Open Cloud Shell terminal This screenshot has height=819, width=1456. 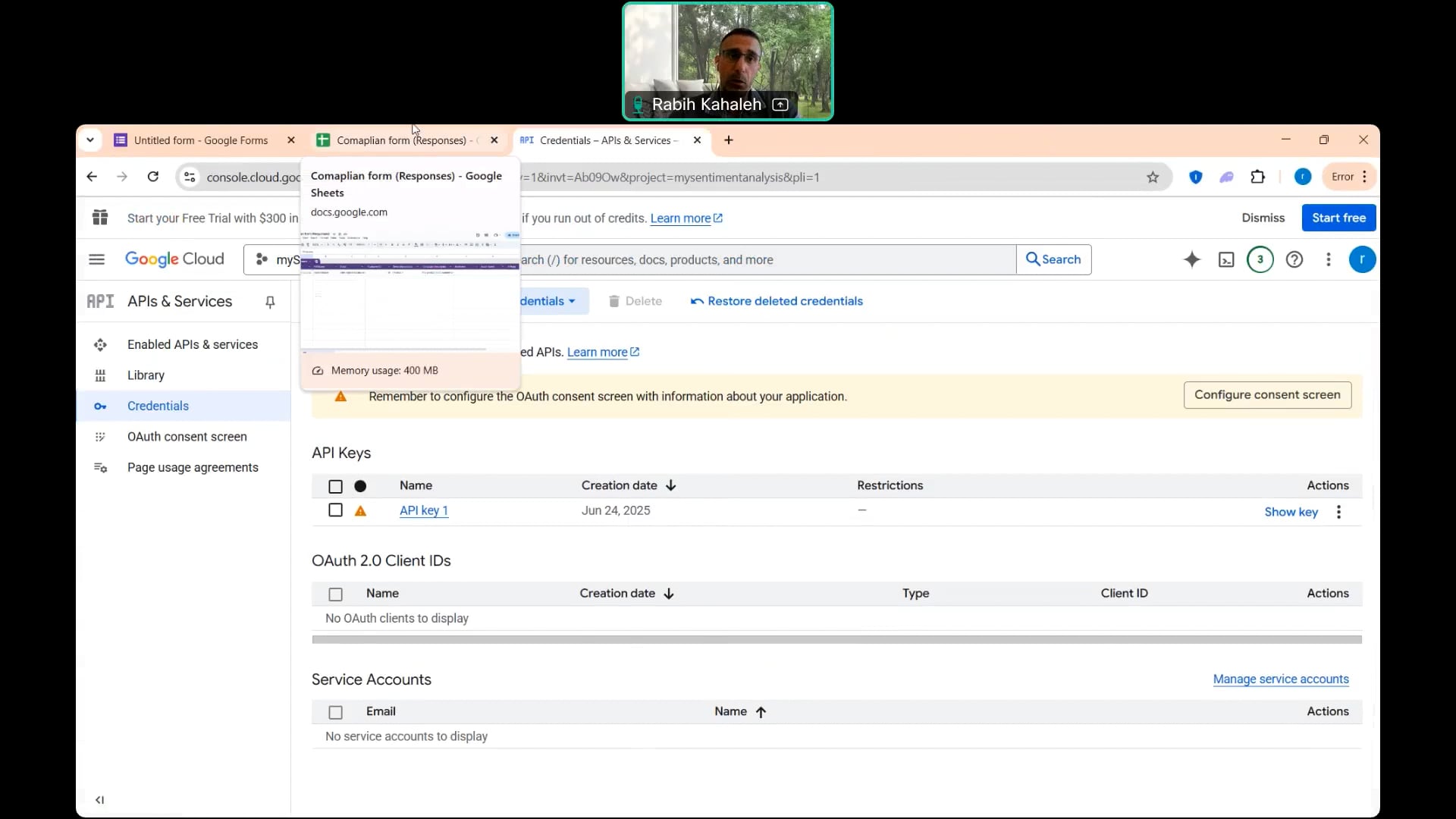tap(1226, 259)
